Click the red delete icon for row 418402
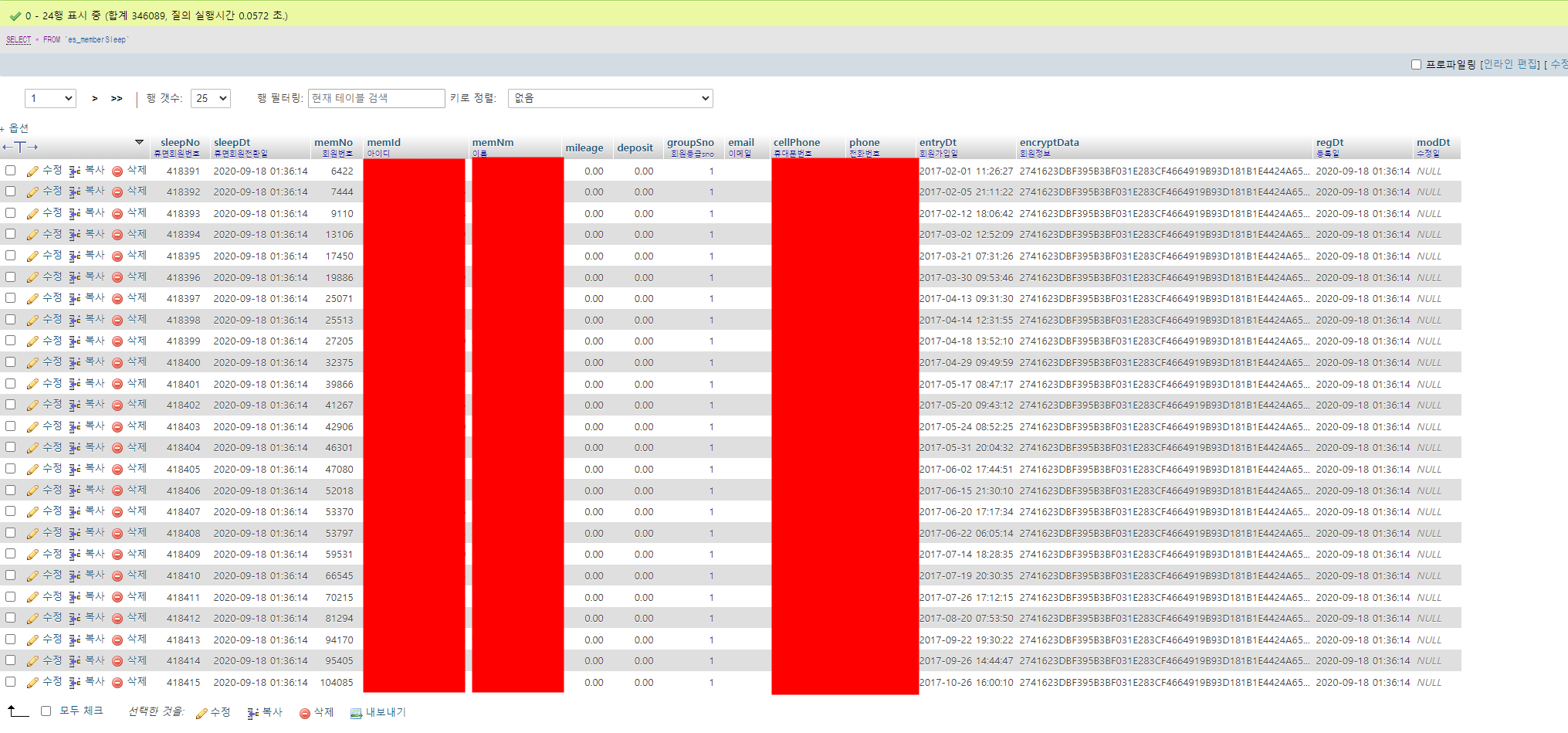 click(x=117, y=406)
